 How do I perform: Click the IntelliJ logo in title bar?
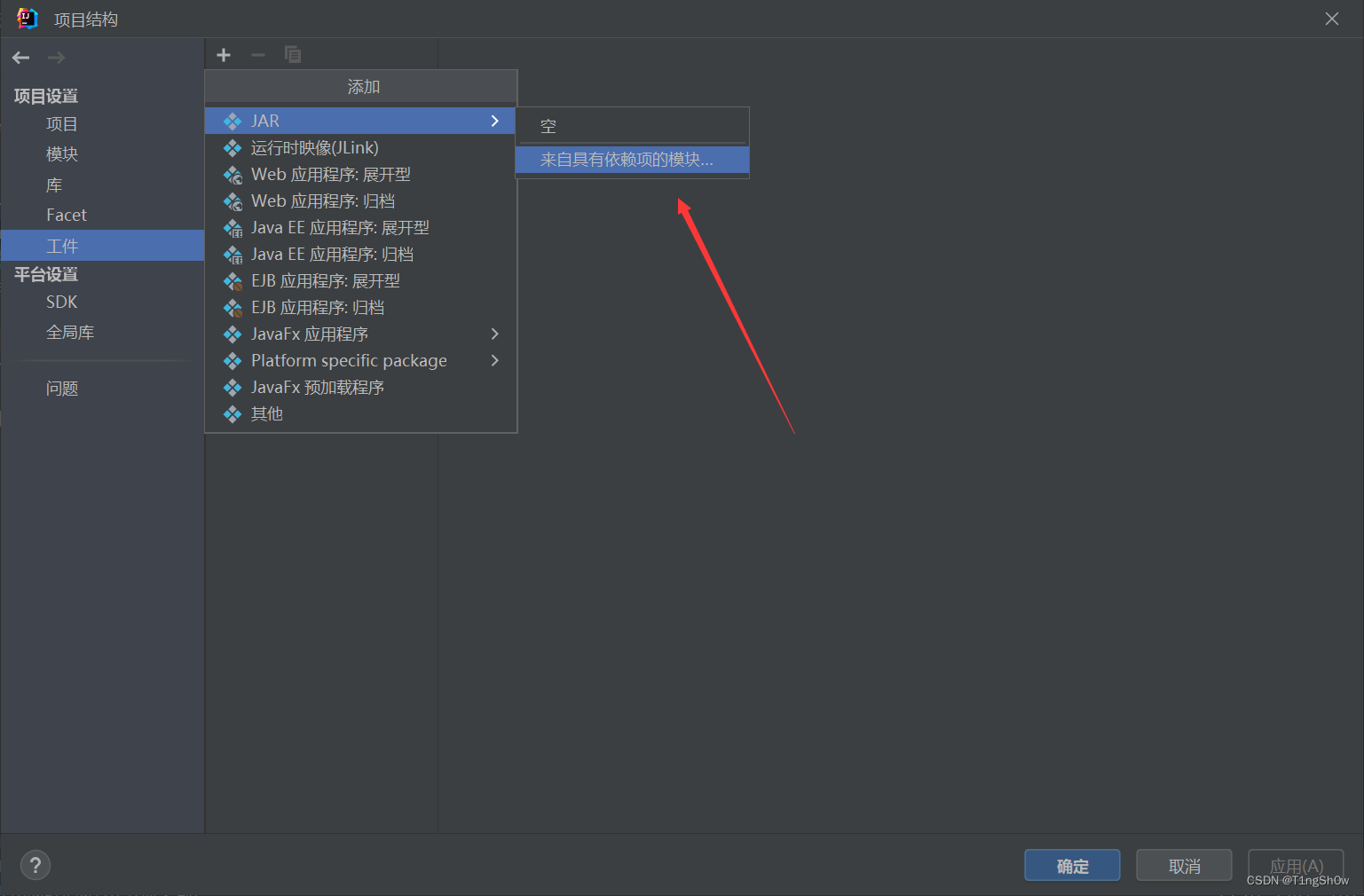click(27, 19)
